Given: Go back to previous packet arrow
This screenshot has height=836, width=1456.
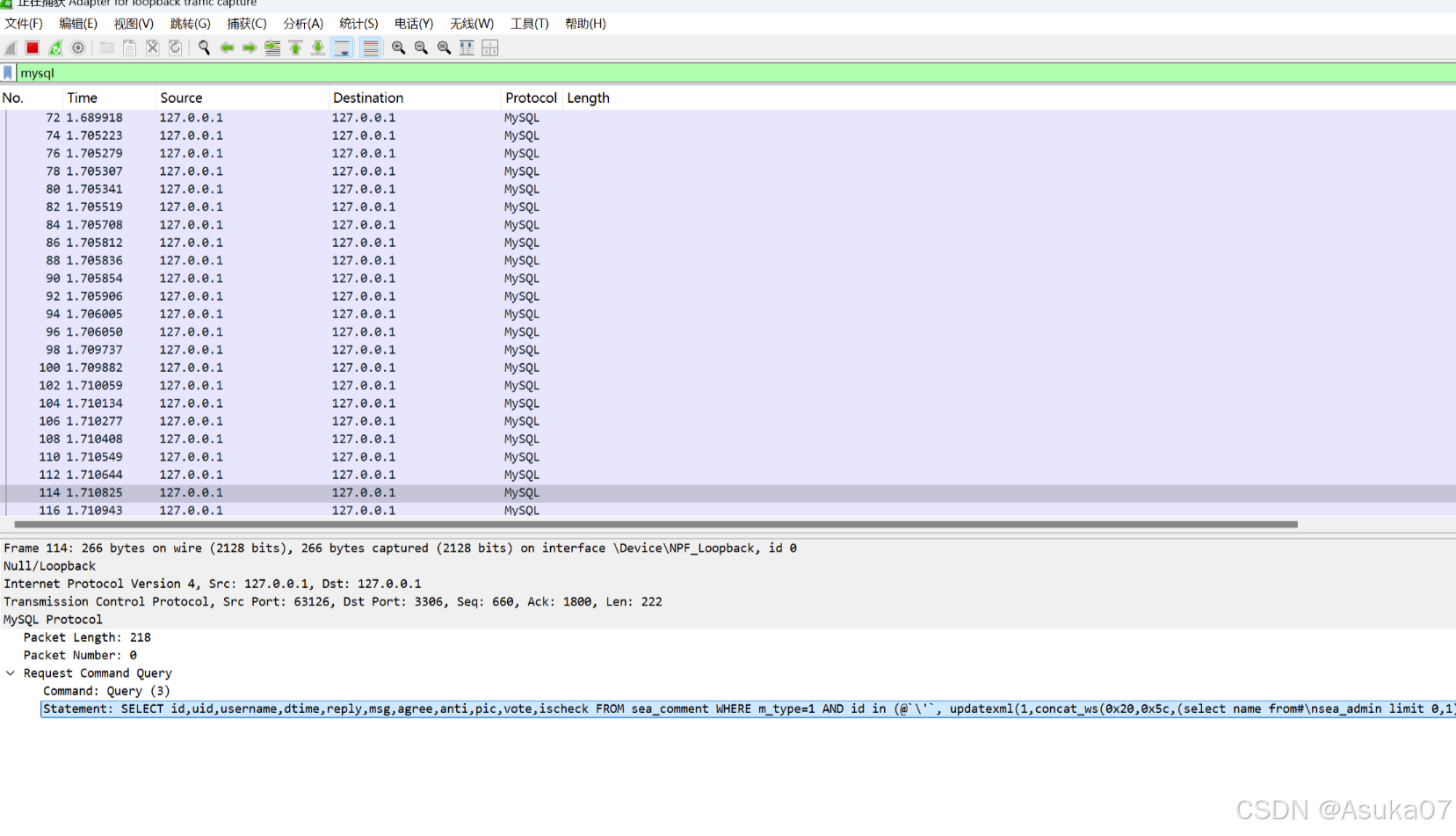Looking at the screenshot, I should [227, 47].
